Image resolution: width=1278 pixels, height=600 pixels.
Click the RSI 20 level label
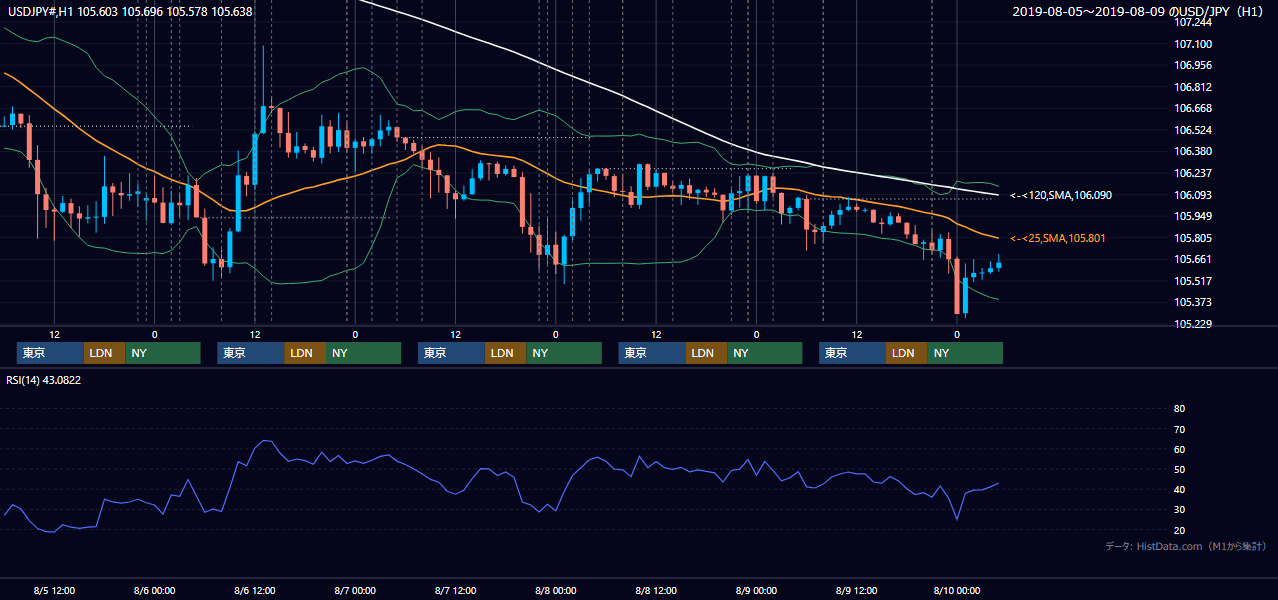[x=1179, y=530]
